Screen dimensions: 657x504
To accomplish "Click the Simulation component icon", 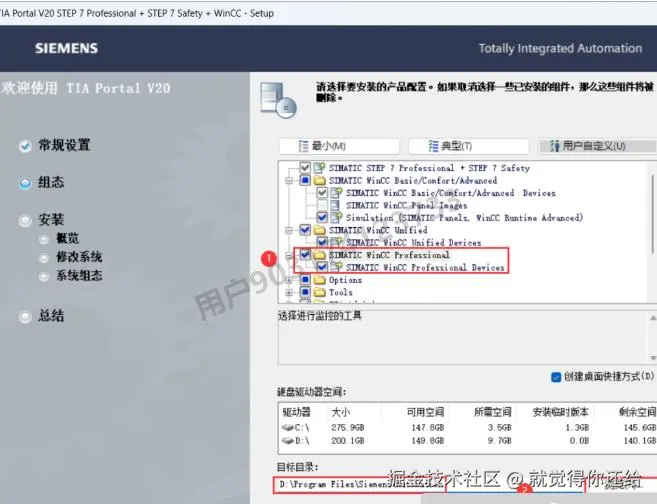I will tap(336, 217).
